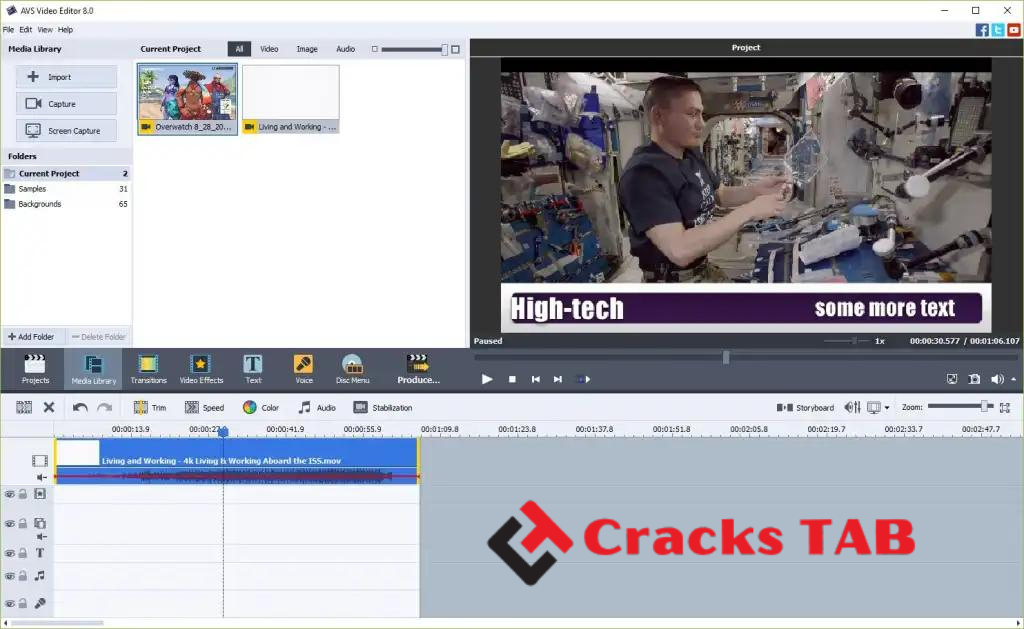
Task: Toggle visibility of video effects track
Action: point(10,494)
